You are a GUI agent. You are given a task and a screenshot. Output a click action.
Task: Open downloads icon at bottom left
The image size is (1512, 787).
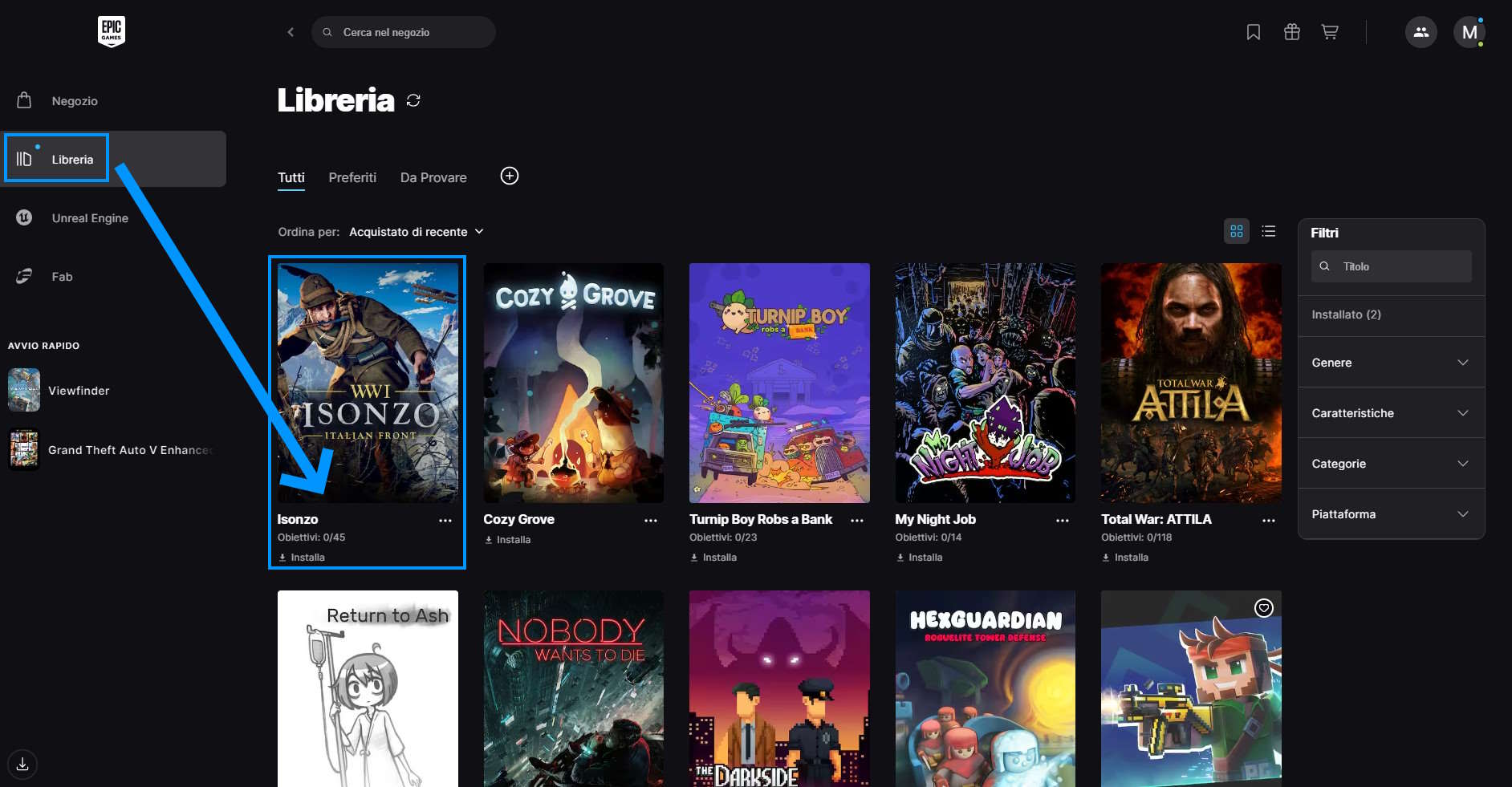(x=22, y=764)
